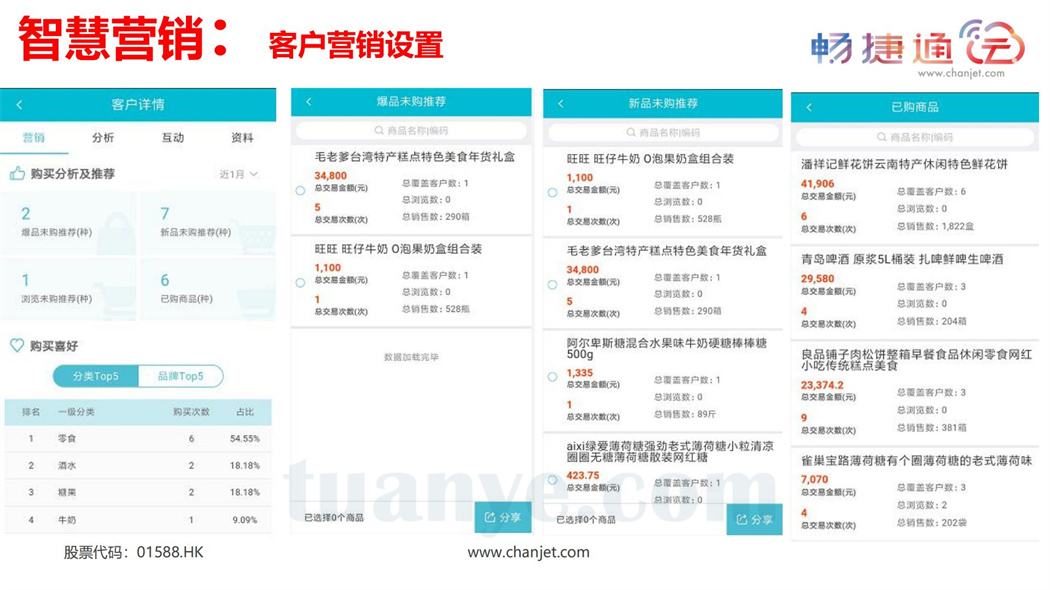Click the heart icon beside 购买喜好
The image size is (1050, 590).
click(x=17, y=346)
